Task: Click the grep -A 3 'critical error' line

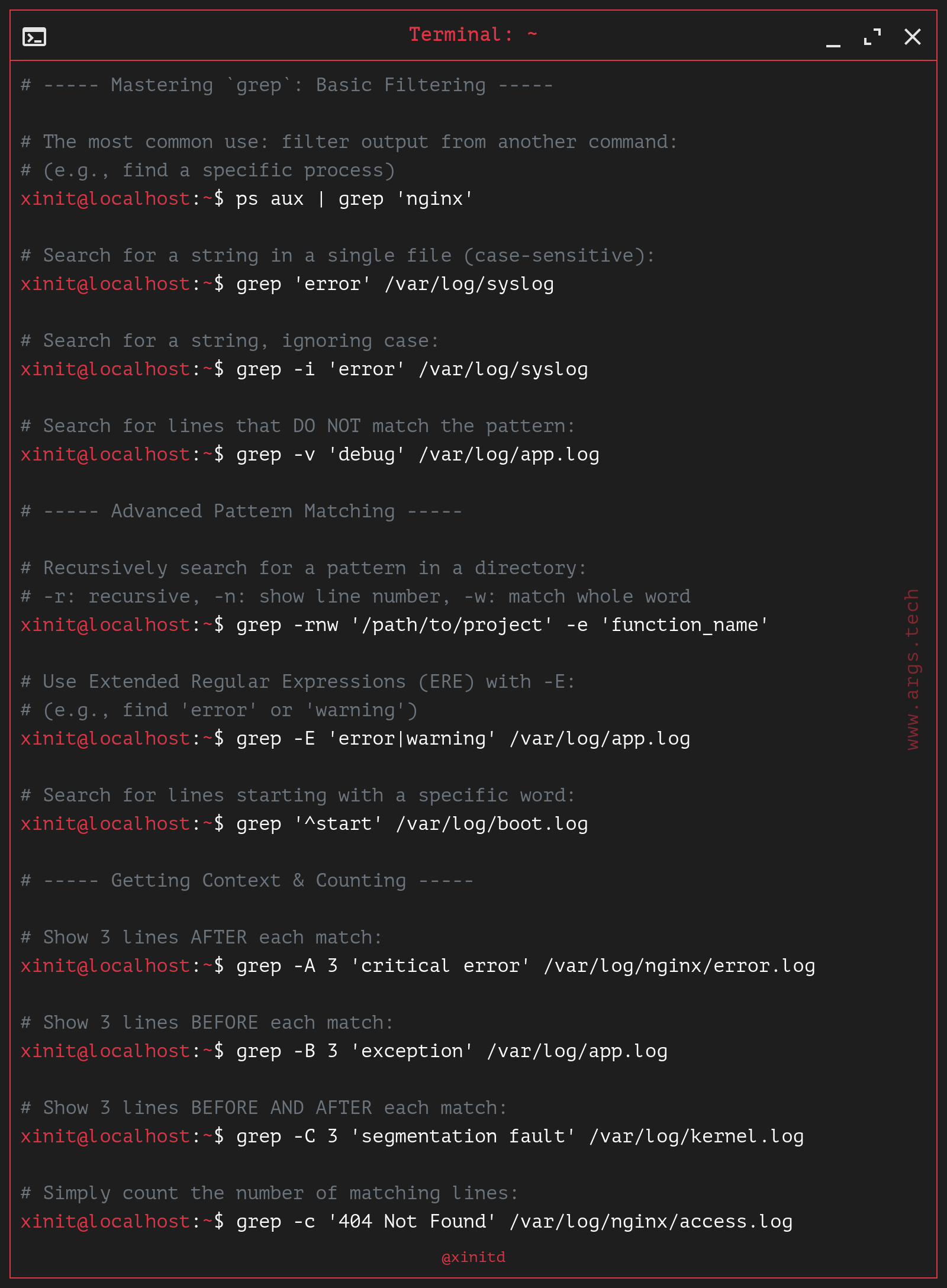Action: pos(526,966)
